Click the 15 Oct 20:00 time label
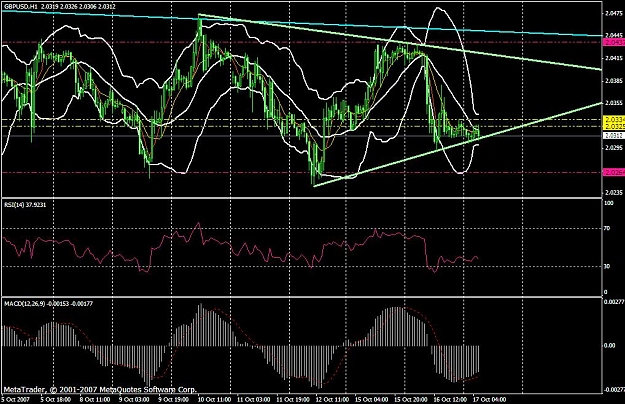This screenshot has width=625, height=404. click(x=411, y=400)
